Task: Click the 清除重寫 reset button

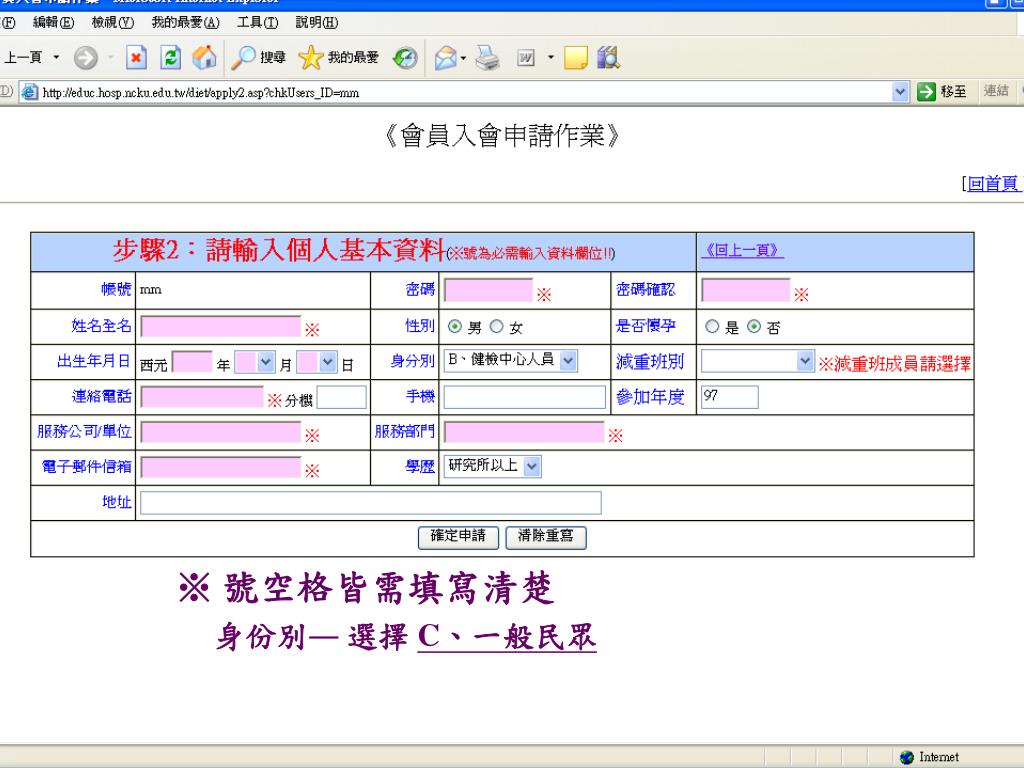Action: pyautogui.click(x=546, y=537)
